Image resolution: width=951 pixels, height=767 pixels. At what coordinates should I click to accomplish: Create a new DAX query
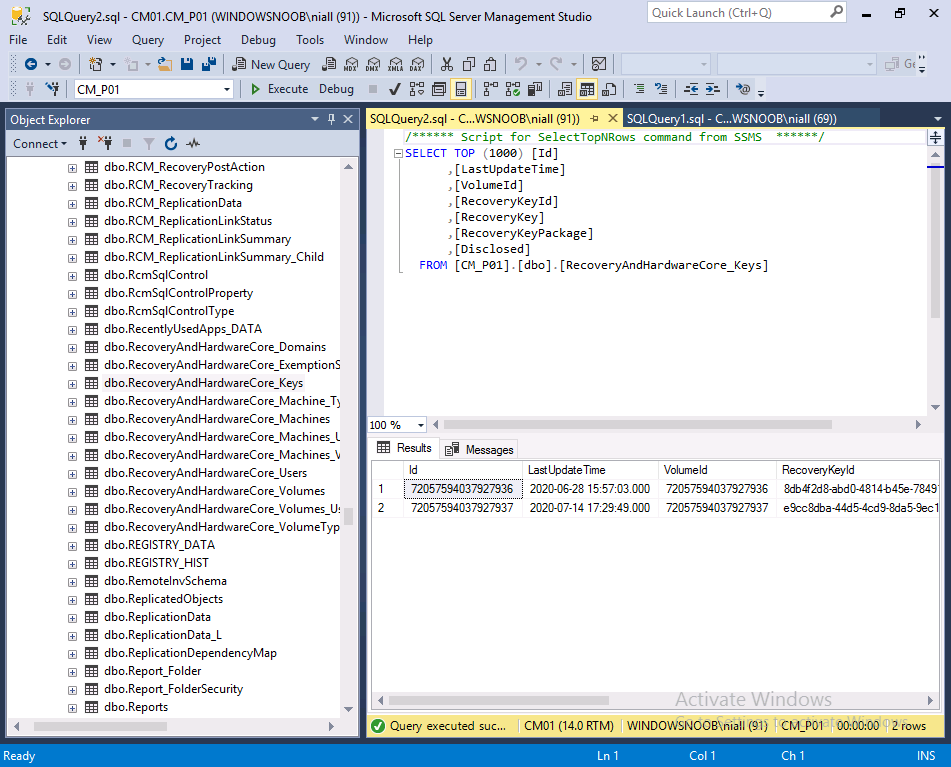[417, 64]
